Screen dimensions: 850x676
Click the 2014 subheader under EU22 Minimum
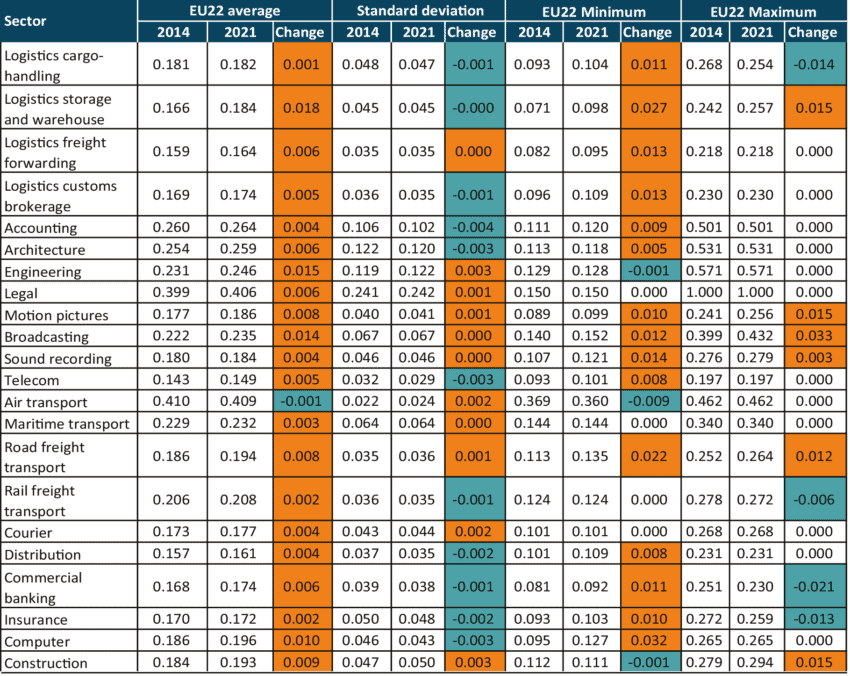(535, 32)
